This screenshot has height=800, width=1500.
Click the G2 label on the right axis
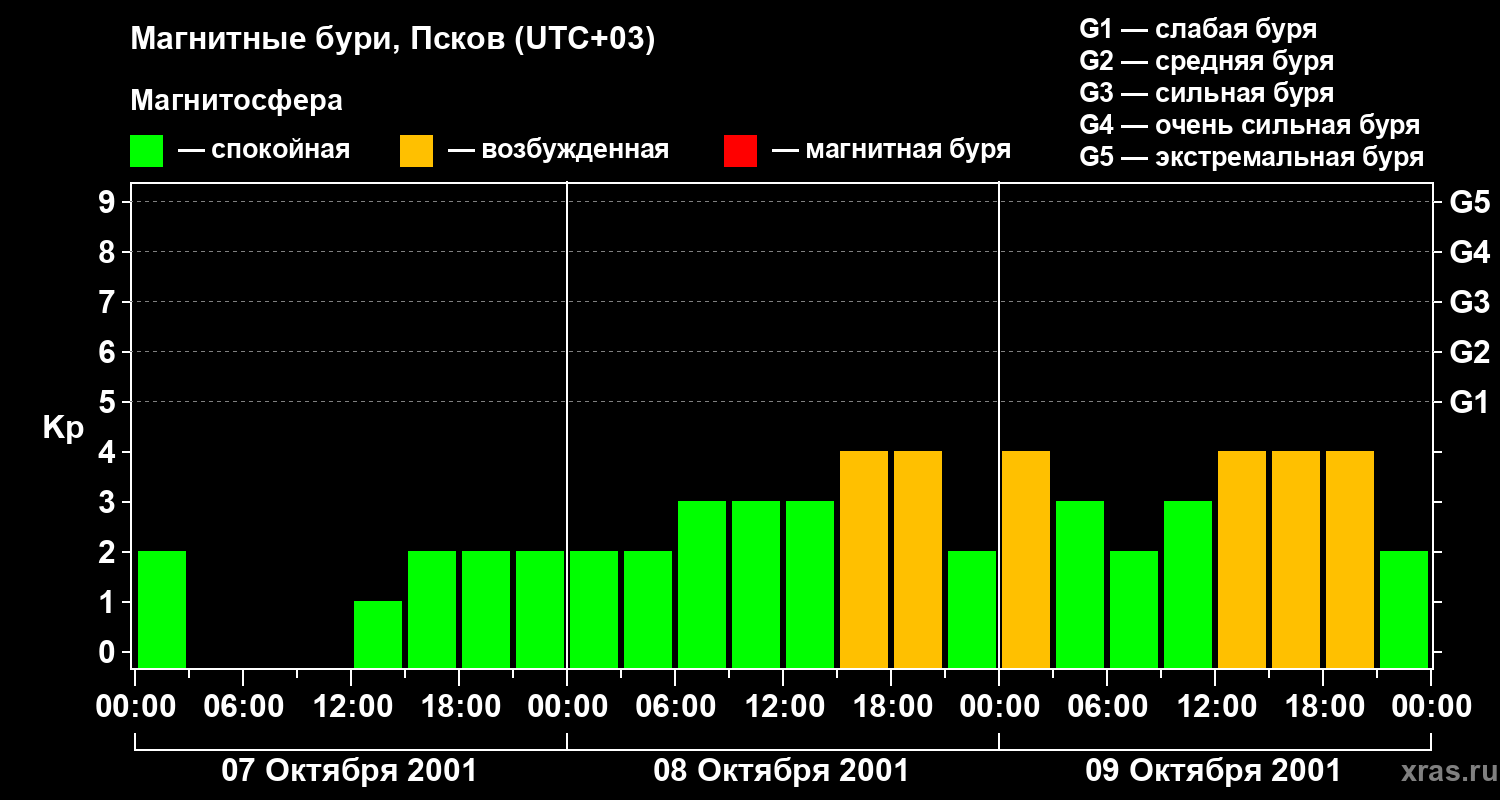tap(1469, 352)
